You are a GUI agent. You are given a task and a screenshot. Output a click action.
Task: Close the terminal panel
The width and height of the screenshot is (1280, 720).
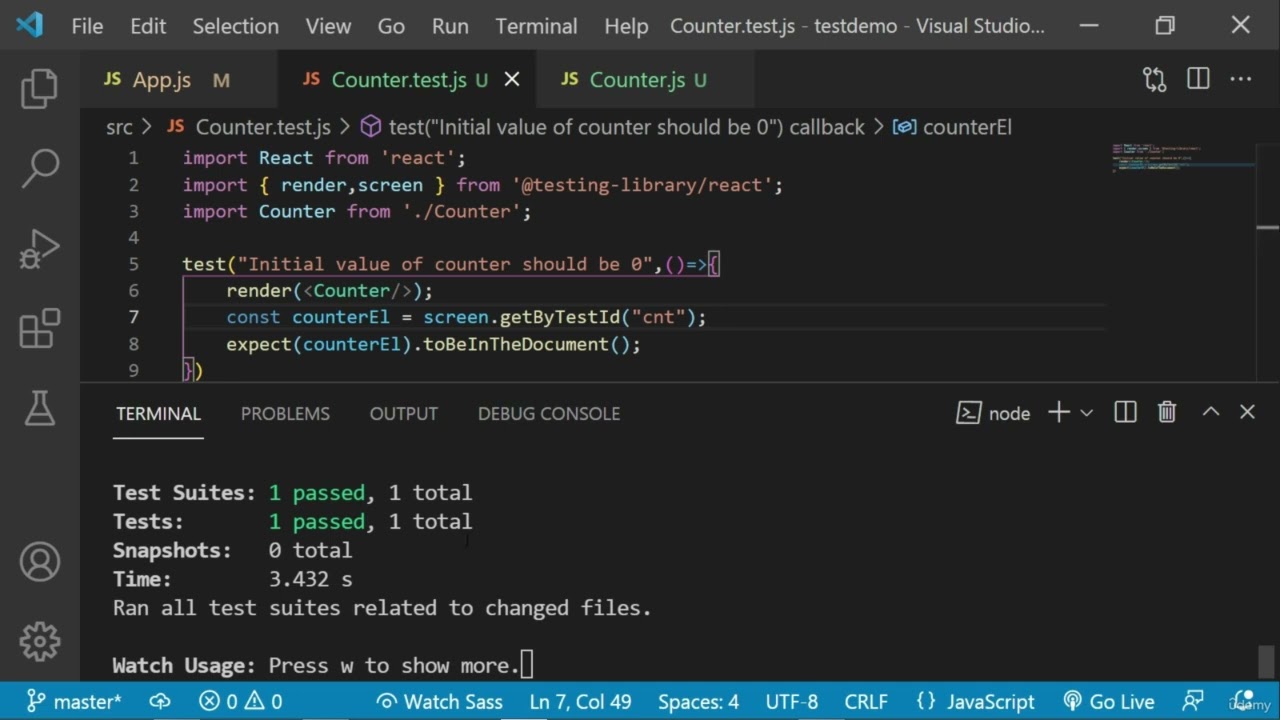1247,412
